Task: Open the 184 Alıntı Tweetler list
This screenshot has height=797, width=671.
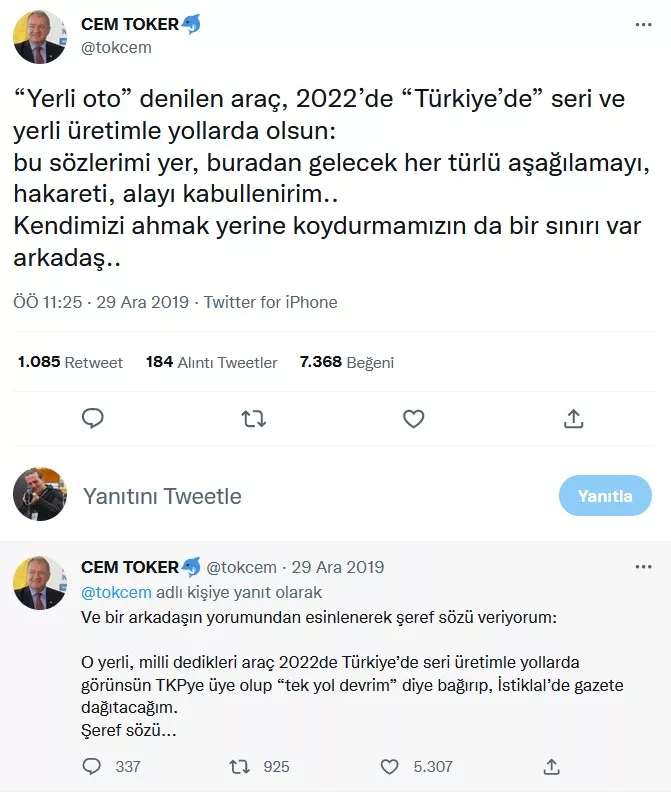Action: coord(211,362)
